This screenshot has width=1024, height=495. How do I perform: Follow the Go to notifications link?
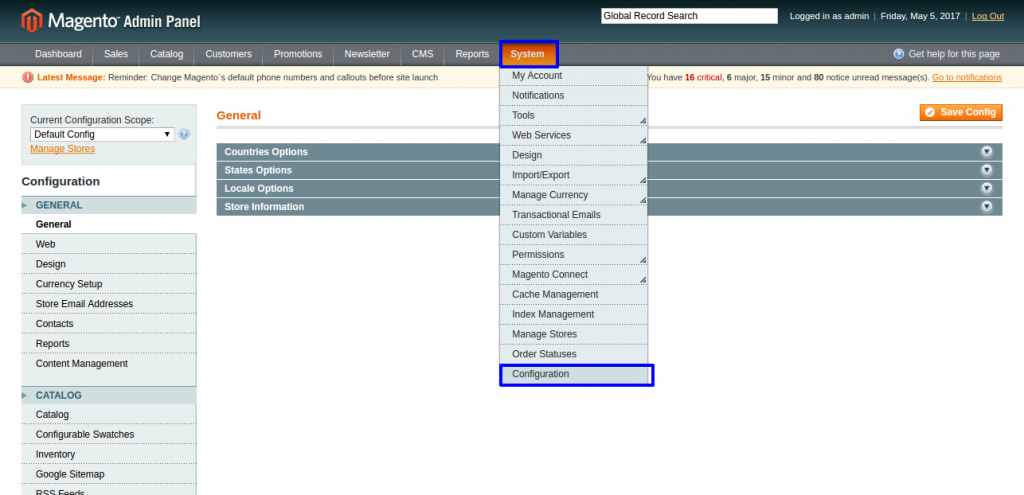coord(967,78)
